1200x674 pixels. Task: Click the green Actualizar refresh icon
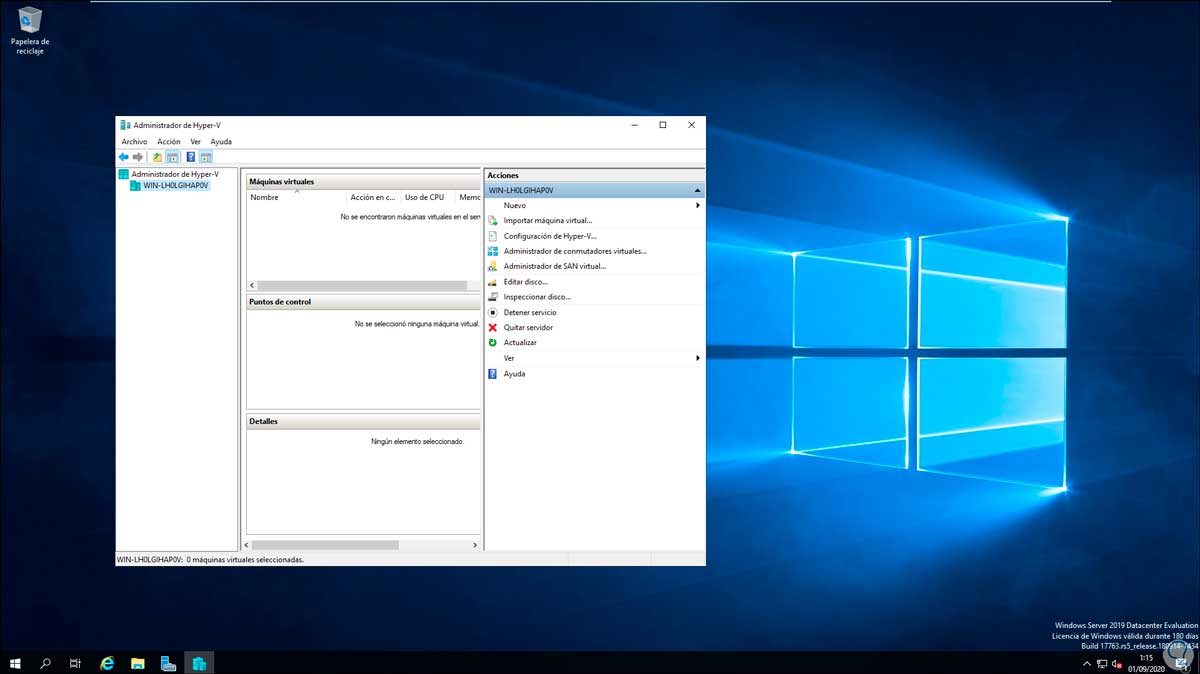click(x=492, y=343)
